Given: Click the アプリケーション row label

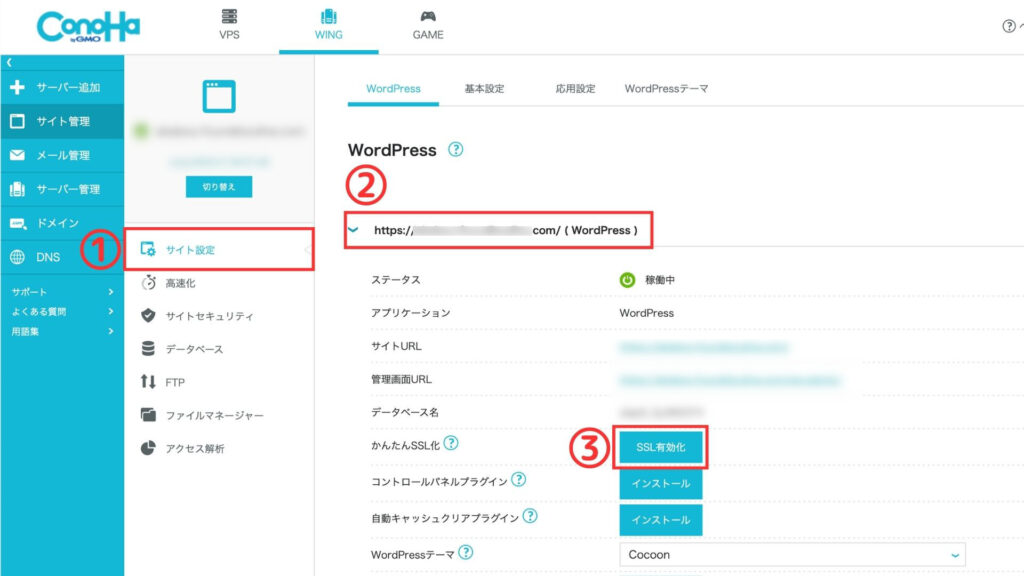Looking at the screenshot, I should tap(411, 313).
